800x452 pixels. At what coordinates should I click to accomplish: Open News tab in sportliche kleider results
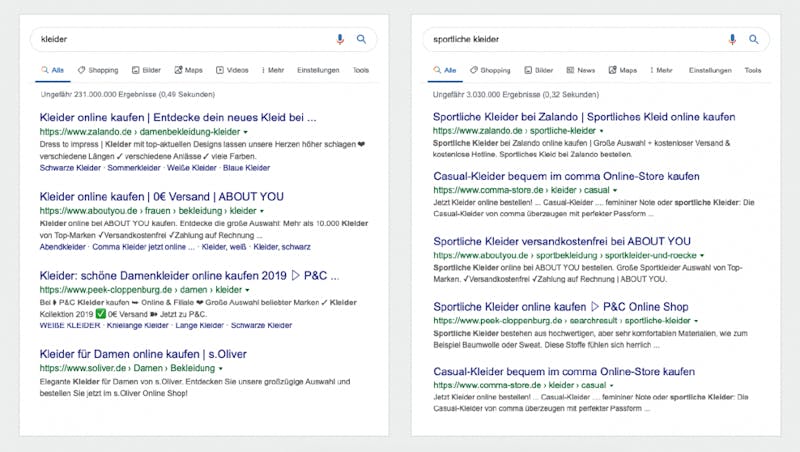581,70
